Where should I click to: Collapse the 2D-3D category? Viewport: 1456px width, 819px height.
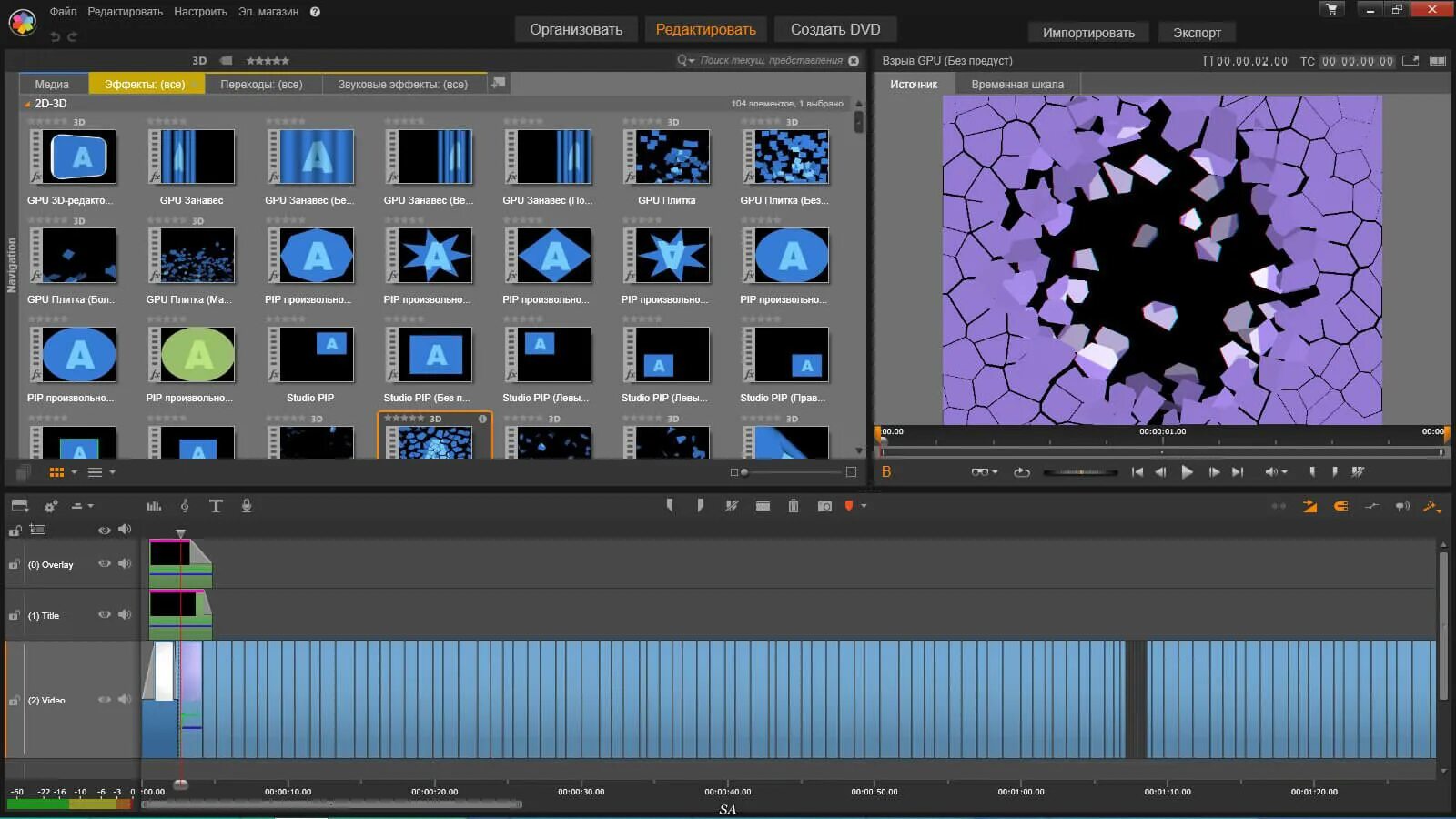[x=27, y=104]
